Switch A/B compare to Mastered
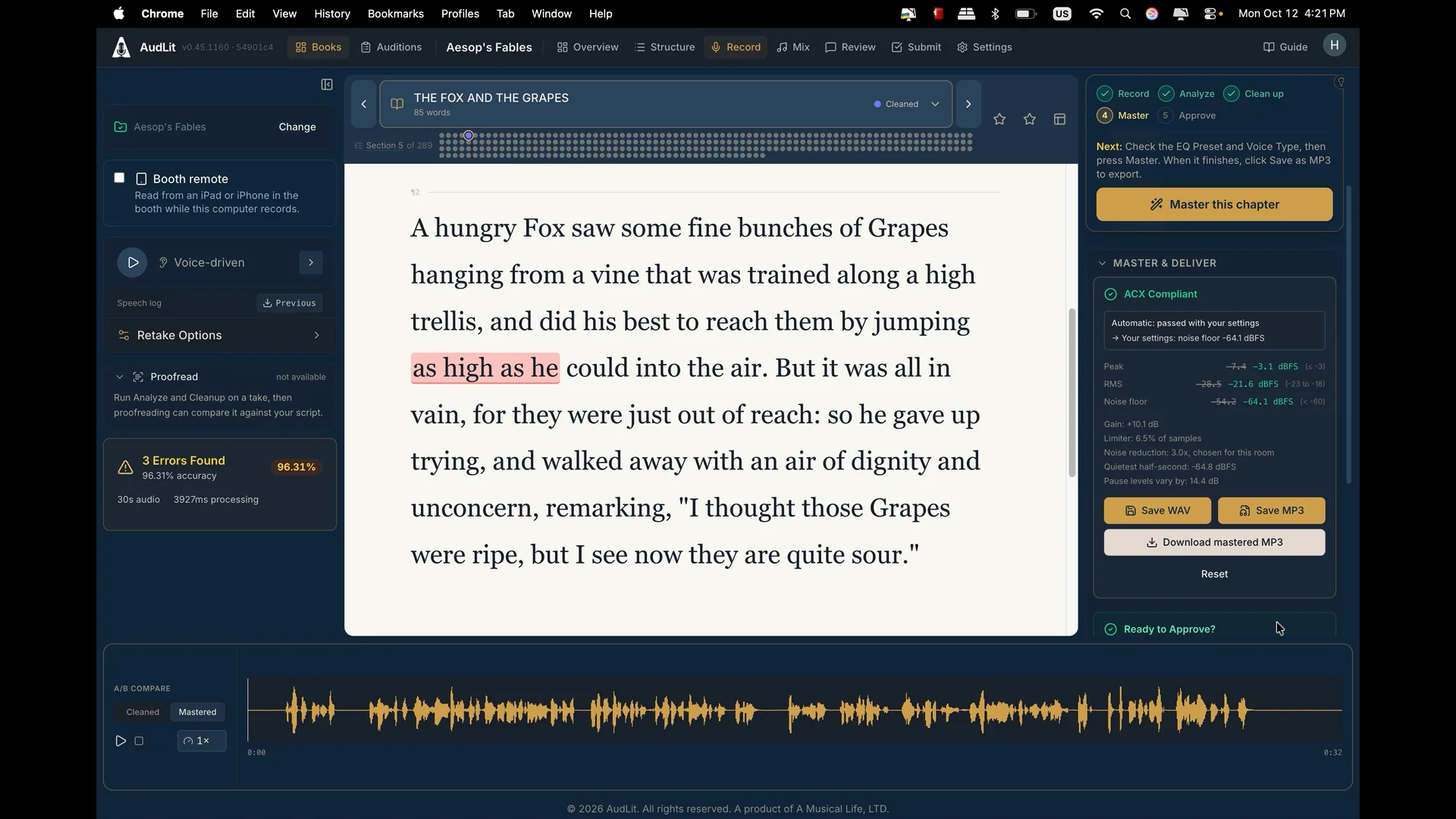1456x819 pixels. click(197, 712)
